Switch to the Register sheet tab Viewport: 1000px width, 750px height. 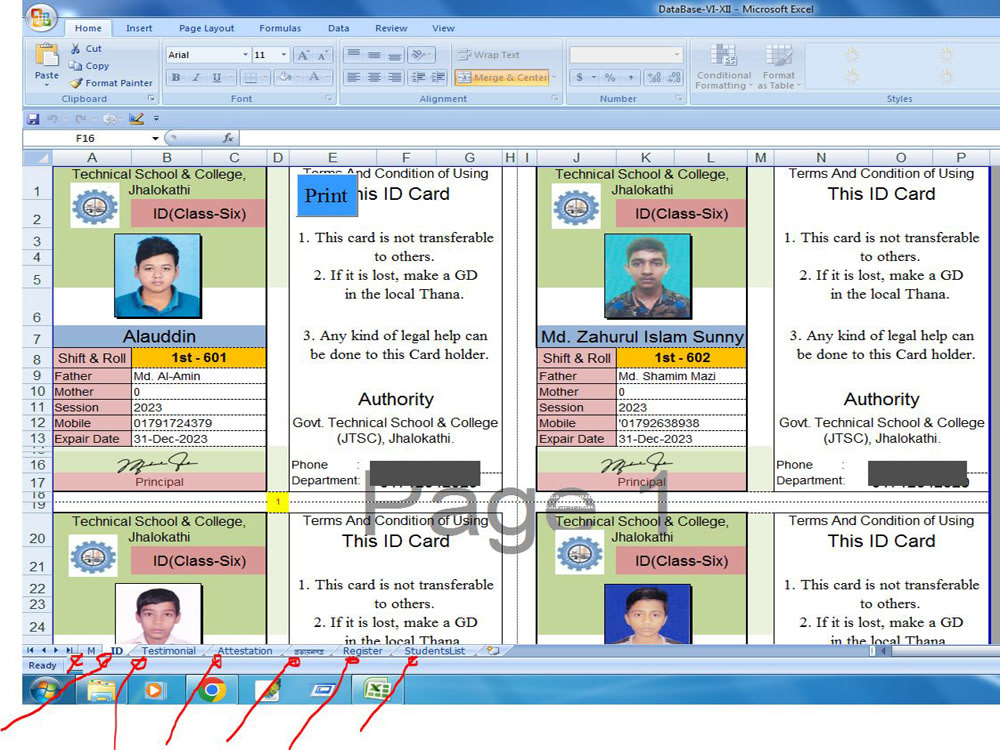tap(363, 651)
